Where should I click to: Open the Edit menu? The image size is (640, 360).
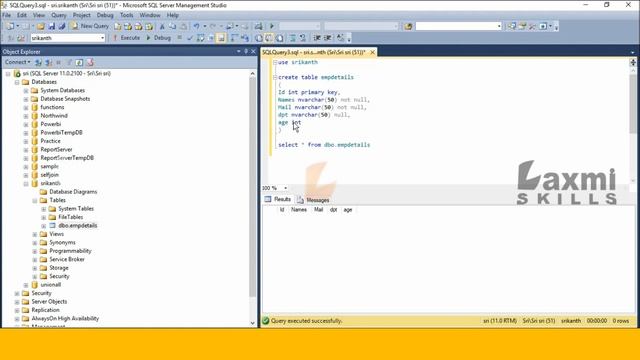point(22,15)
